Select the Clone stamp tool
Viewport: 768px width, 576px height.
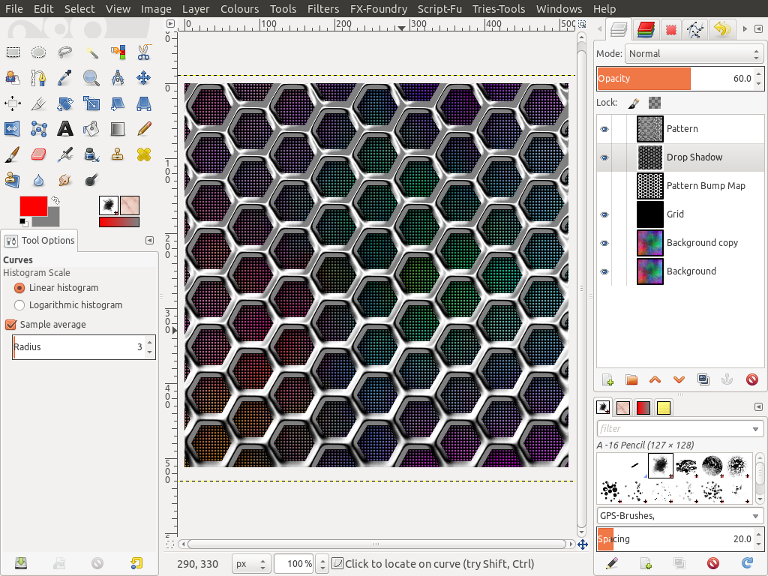point(118,155)
